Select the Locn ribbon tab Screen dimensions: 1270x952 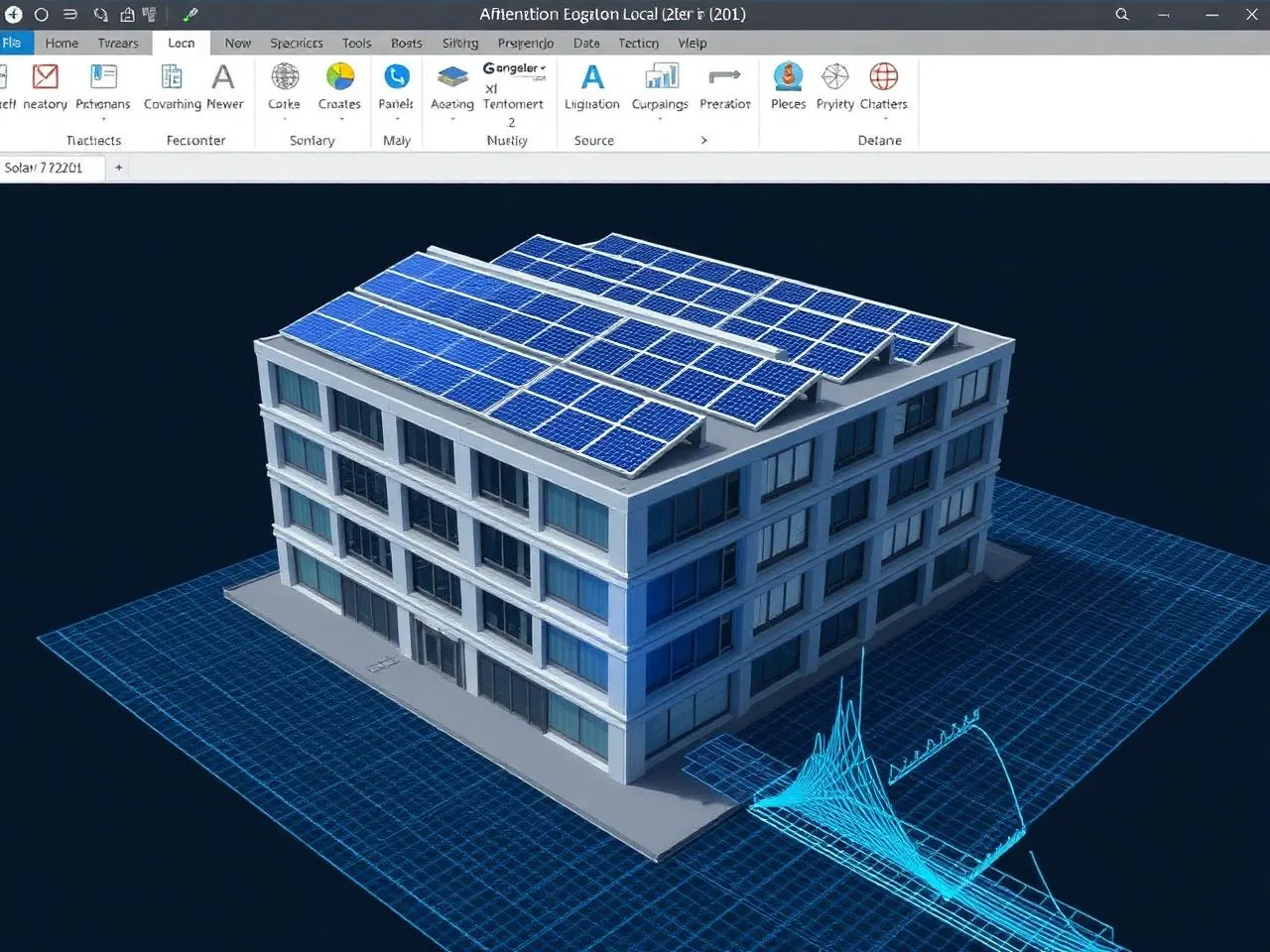[x=182, y=43]
